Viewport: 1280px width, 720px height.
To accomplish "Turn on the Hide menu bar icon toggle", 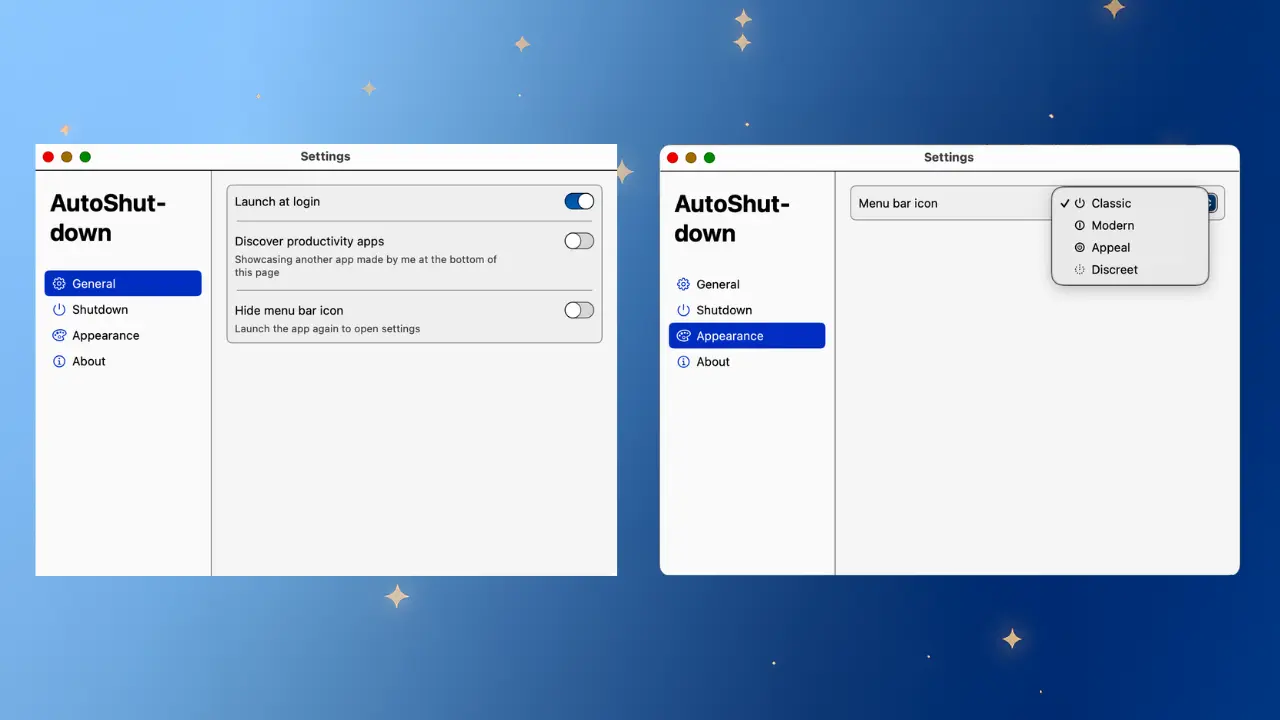I will pos(578,310).
